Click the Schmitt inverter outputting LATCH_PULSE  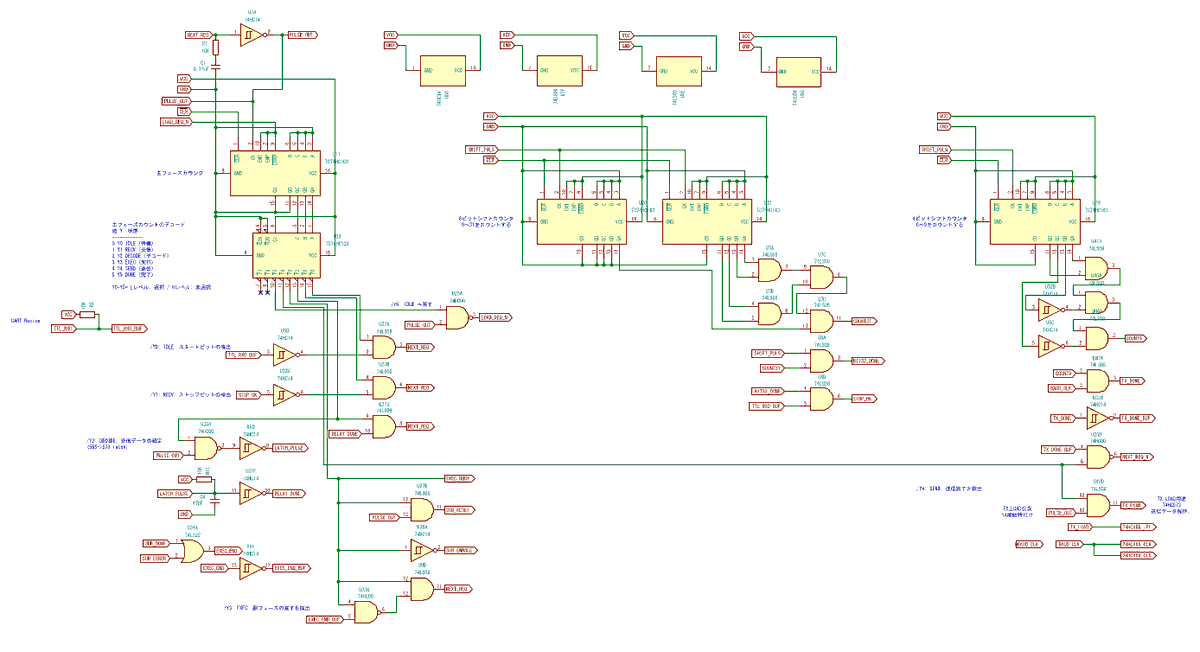[x=250, y=448]
